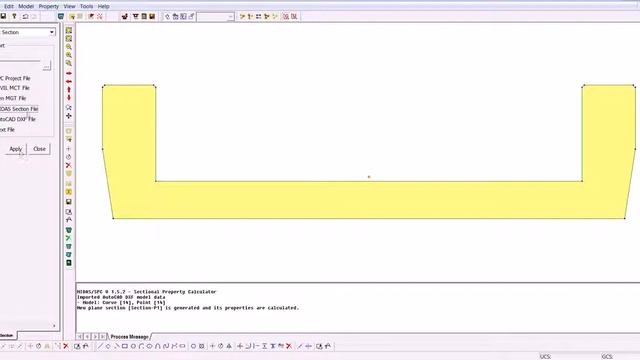
Task: Open the Help menu
Action: click(x=103, y=6)
